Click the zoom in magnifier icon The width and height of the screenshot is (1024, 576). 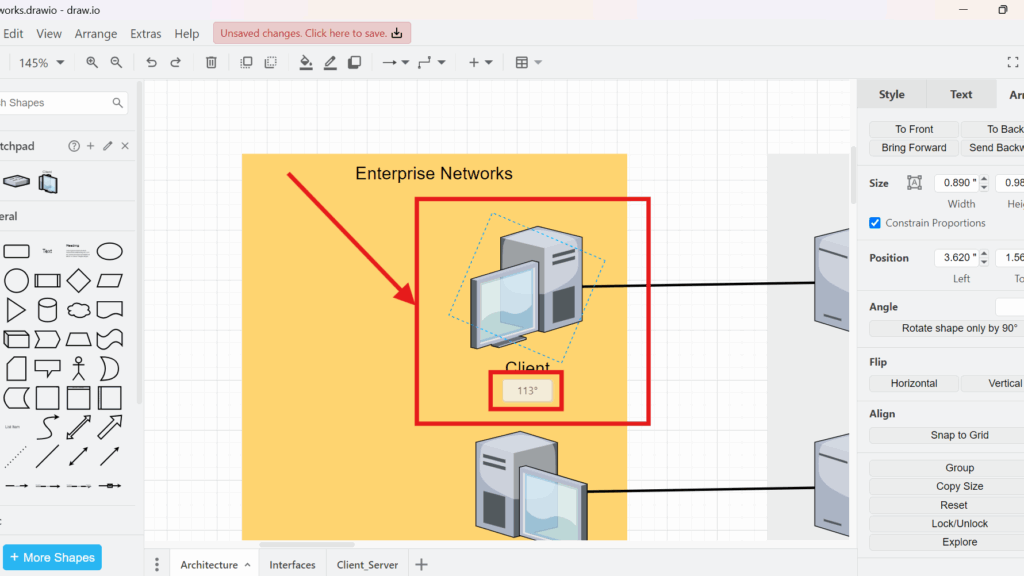(x=92, y=62)
